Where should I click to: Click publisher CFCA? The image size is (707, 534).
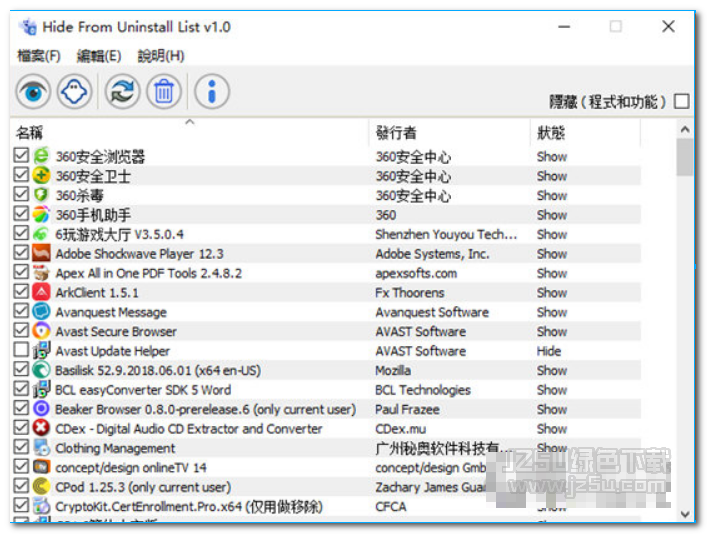391,506
